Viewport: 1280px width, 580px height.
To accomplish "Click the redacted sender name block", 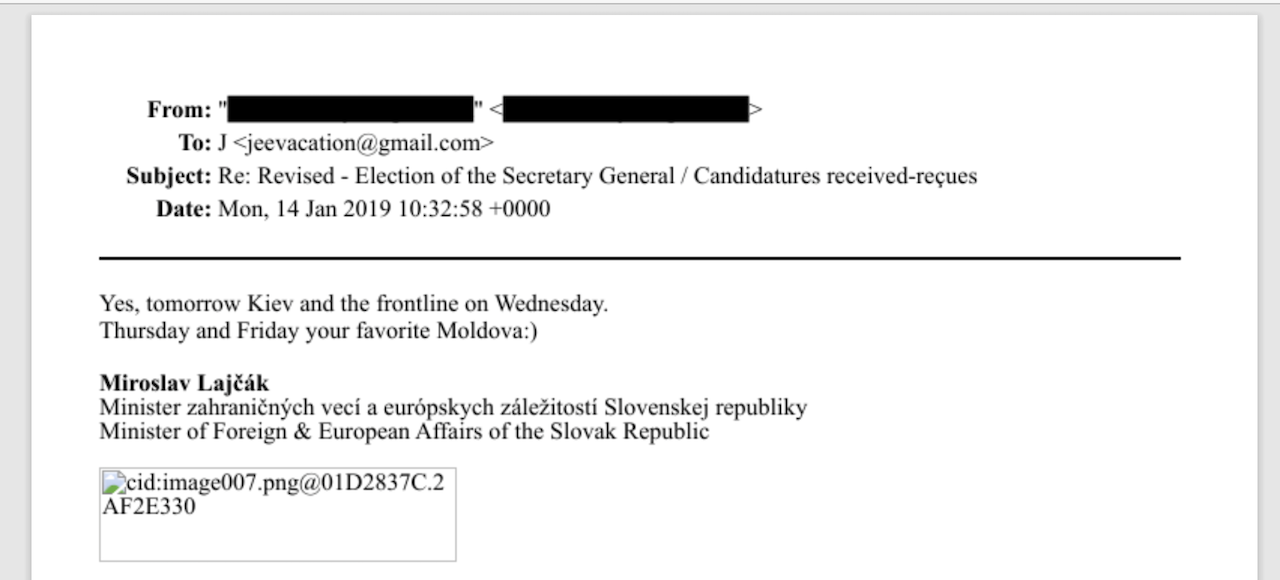I will [350, 109].
